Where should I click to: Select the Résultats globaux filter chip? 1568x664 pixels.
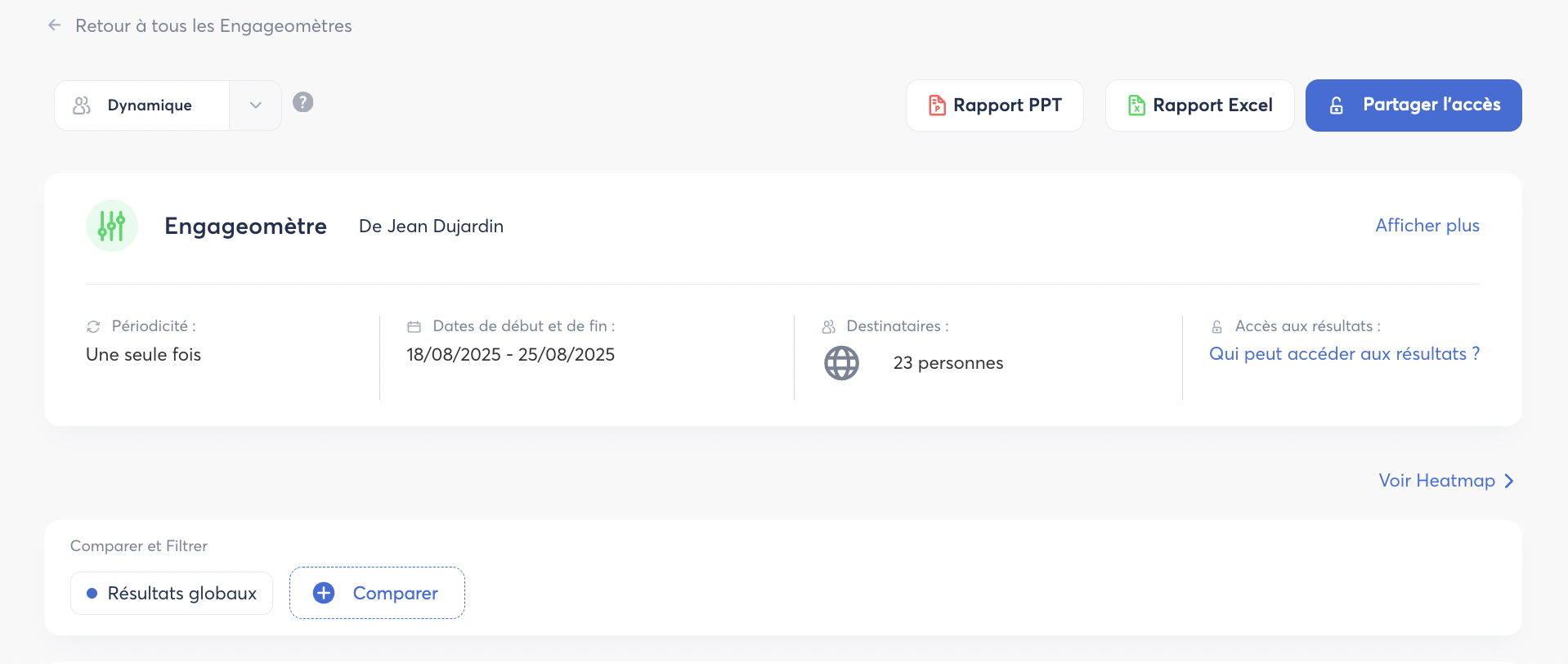(172, 593)
